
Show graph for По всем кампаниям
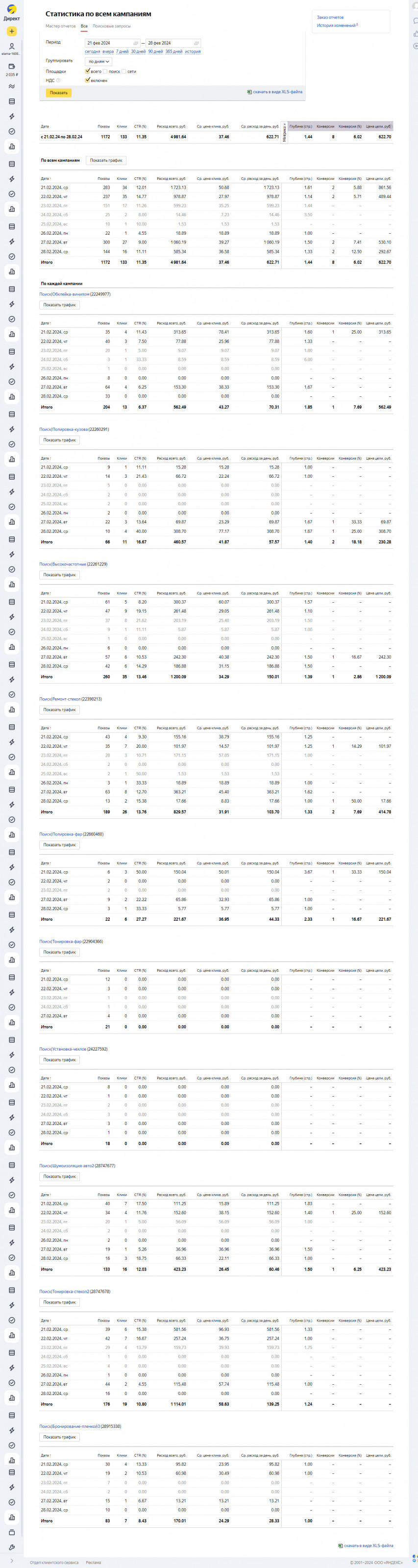coord(106,160)
